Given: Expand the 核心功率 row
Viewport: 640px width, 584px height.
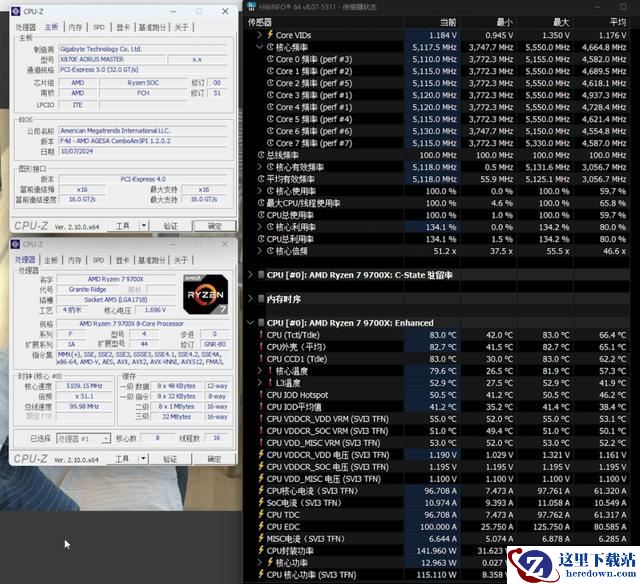Looking at the screenshot, I should 260,563.
